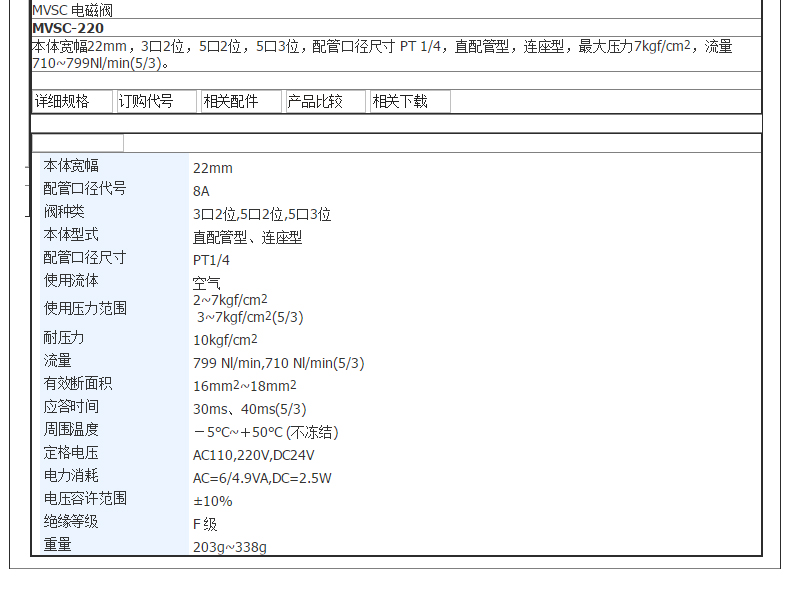
Task: Click the 203g~338g value
Action: 230,547
